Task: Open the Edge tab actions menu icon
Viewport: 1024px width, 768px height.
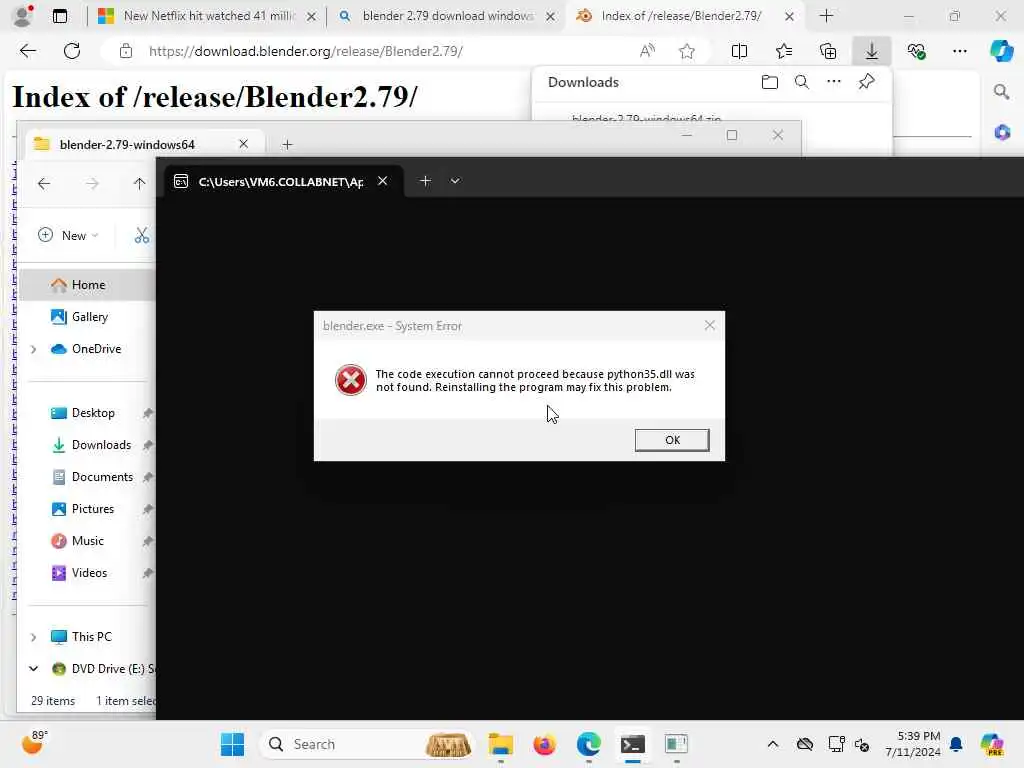Action: [60, 16]
